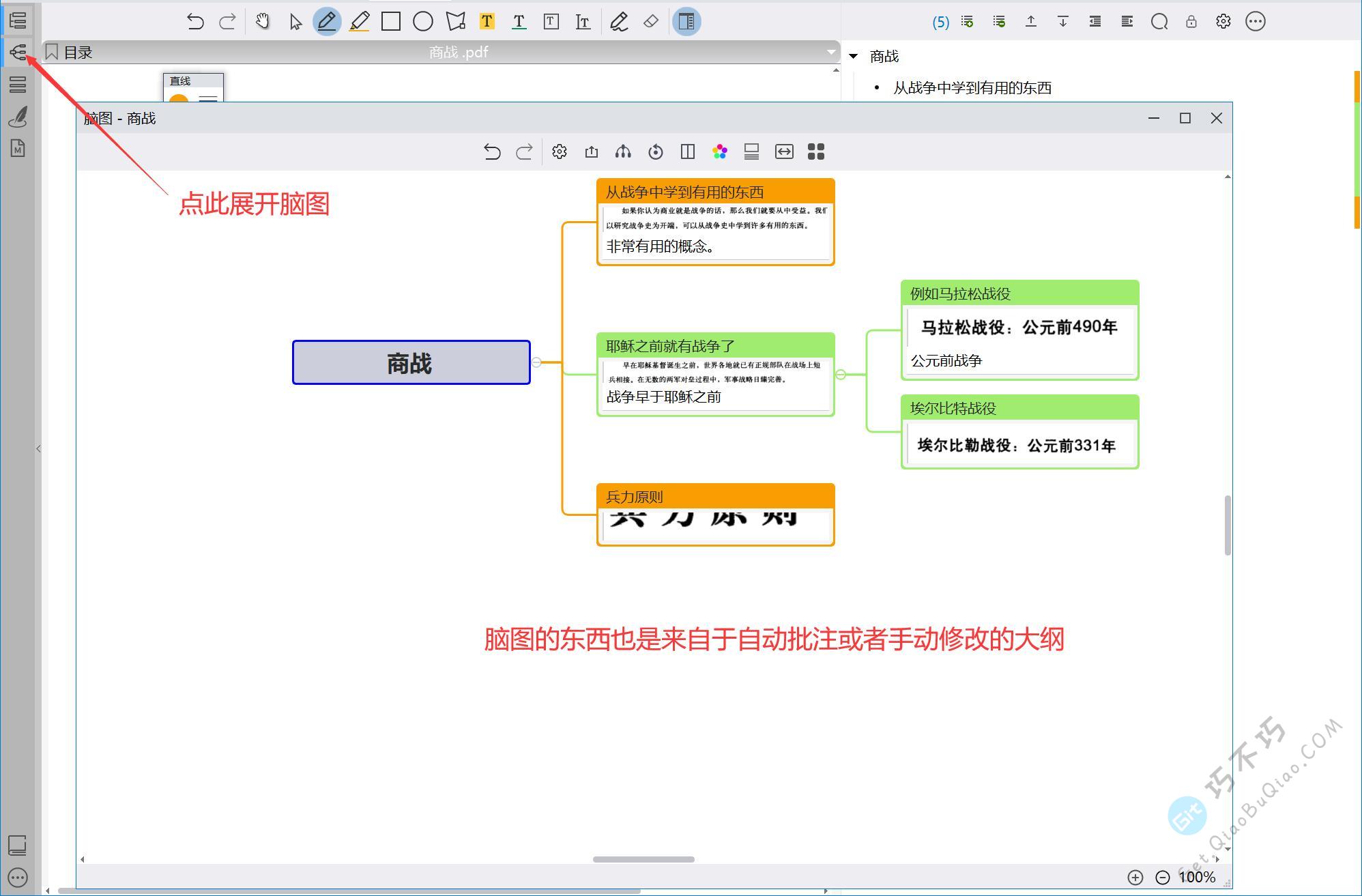Click the fit width icon

click(784, 151)
